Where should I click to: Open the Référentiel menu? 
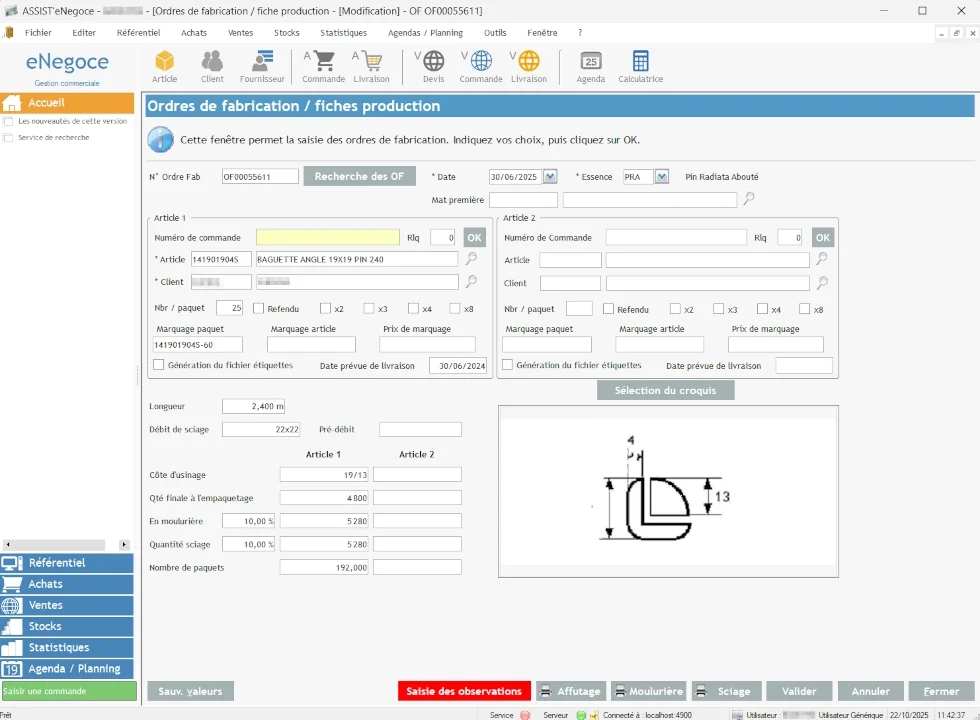coord(138,32)
